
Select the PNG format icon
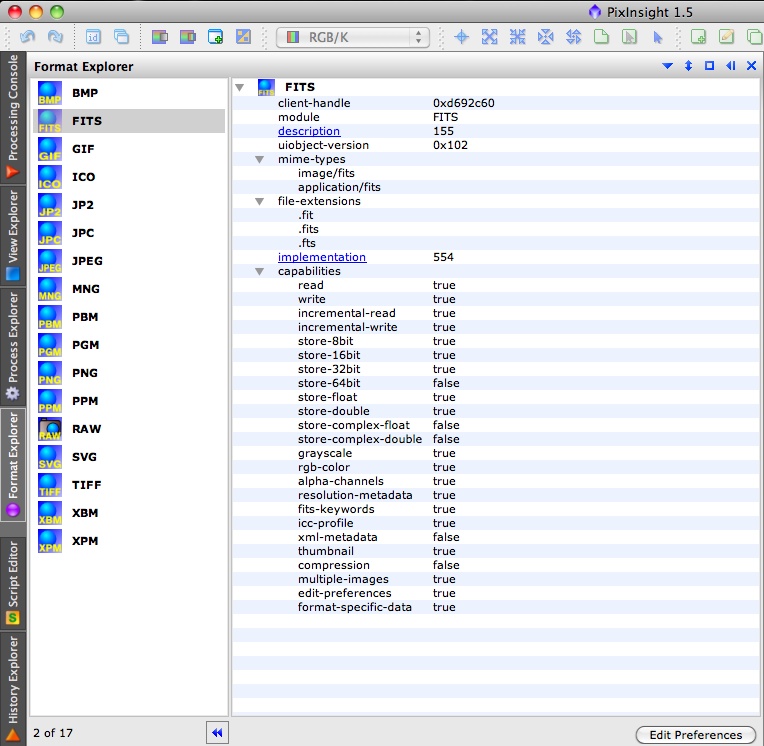50,373
